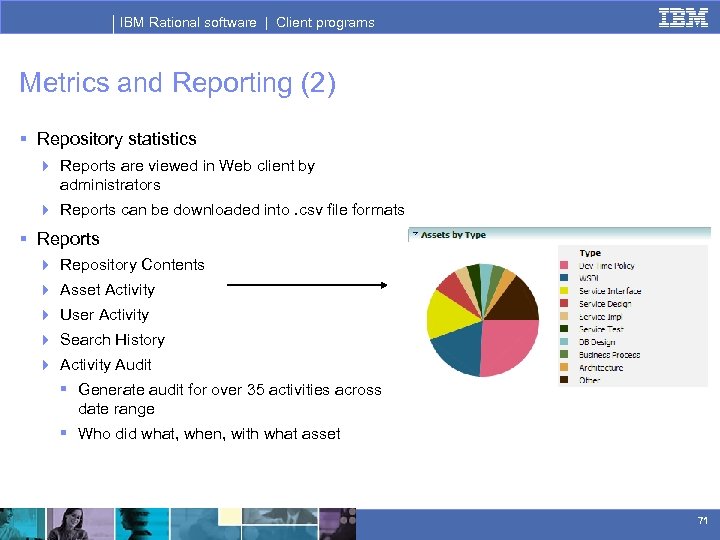This screenshot has width=720, height=540.
Task: Select the dark brown pie chart slice
Action: coord(514,303)
